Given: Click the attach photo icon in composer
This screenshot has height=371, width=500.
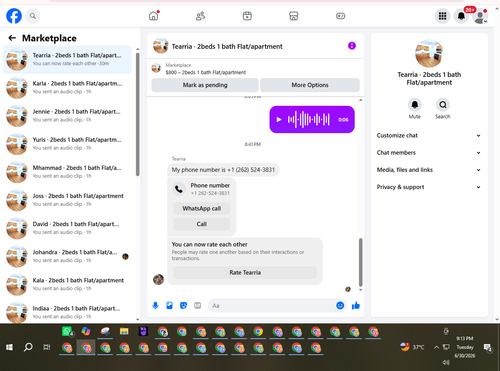Looking at the screenshot, I should tap(169, 305).
